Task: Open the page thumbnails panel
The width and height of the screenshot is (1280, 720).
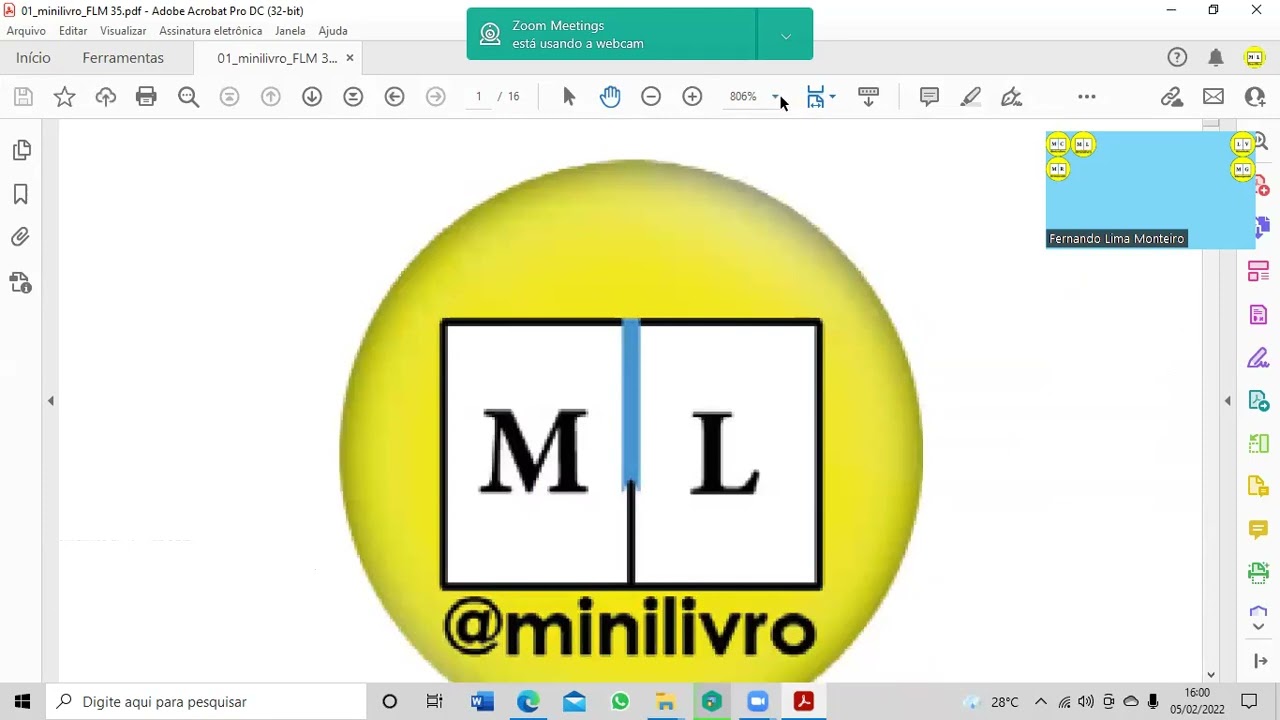Action: pyautogui.click(x=21, y=150)
